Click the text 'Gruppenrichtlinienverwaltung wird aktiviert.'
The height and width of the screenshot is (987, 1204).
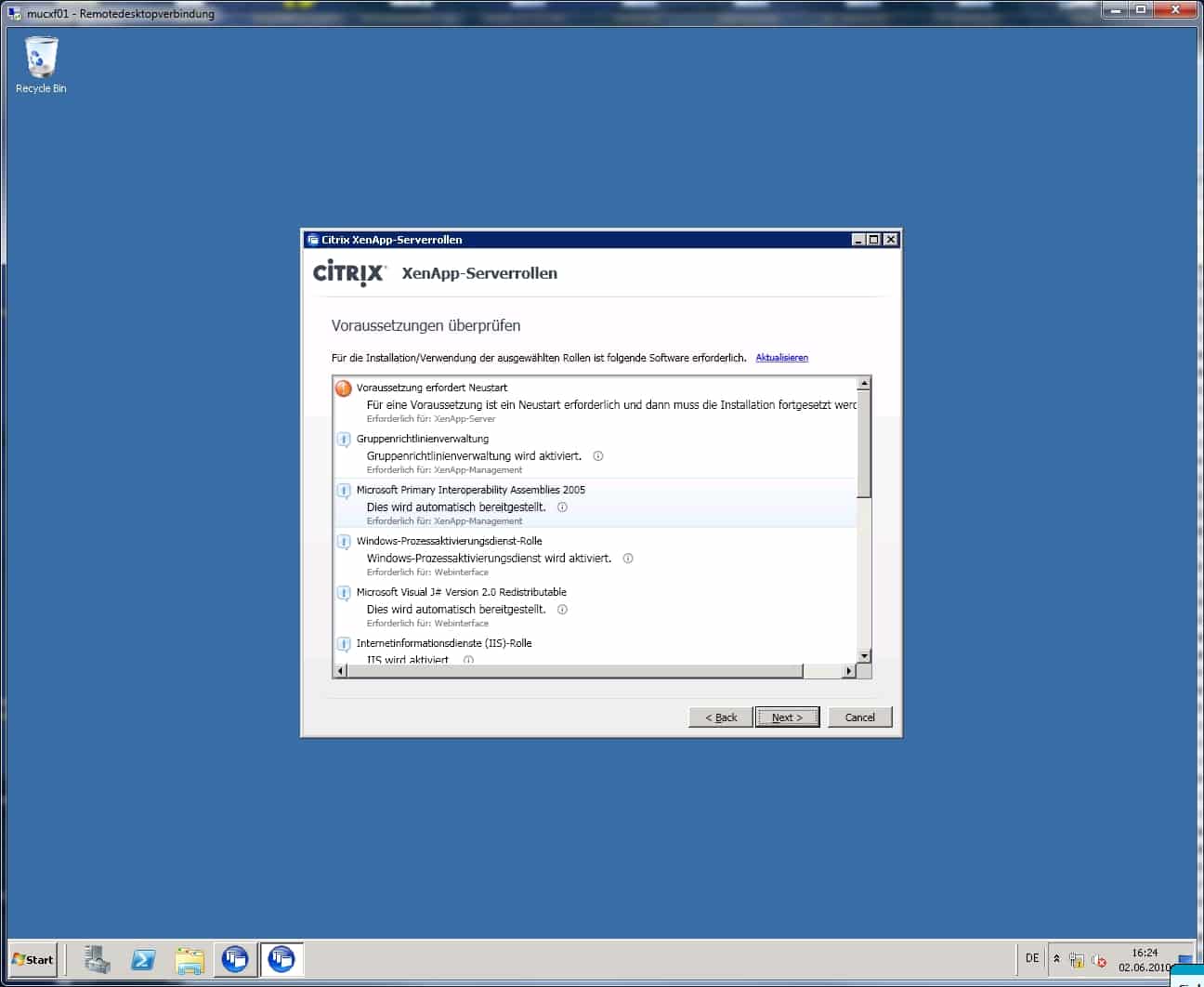point(474,456)
